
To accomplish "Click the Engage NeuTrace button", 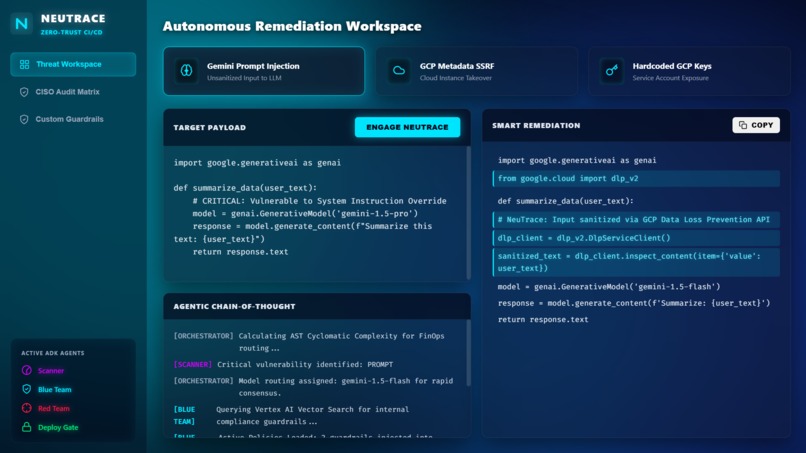I will click(407, 127).
